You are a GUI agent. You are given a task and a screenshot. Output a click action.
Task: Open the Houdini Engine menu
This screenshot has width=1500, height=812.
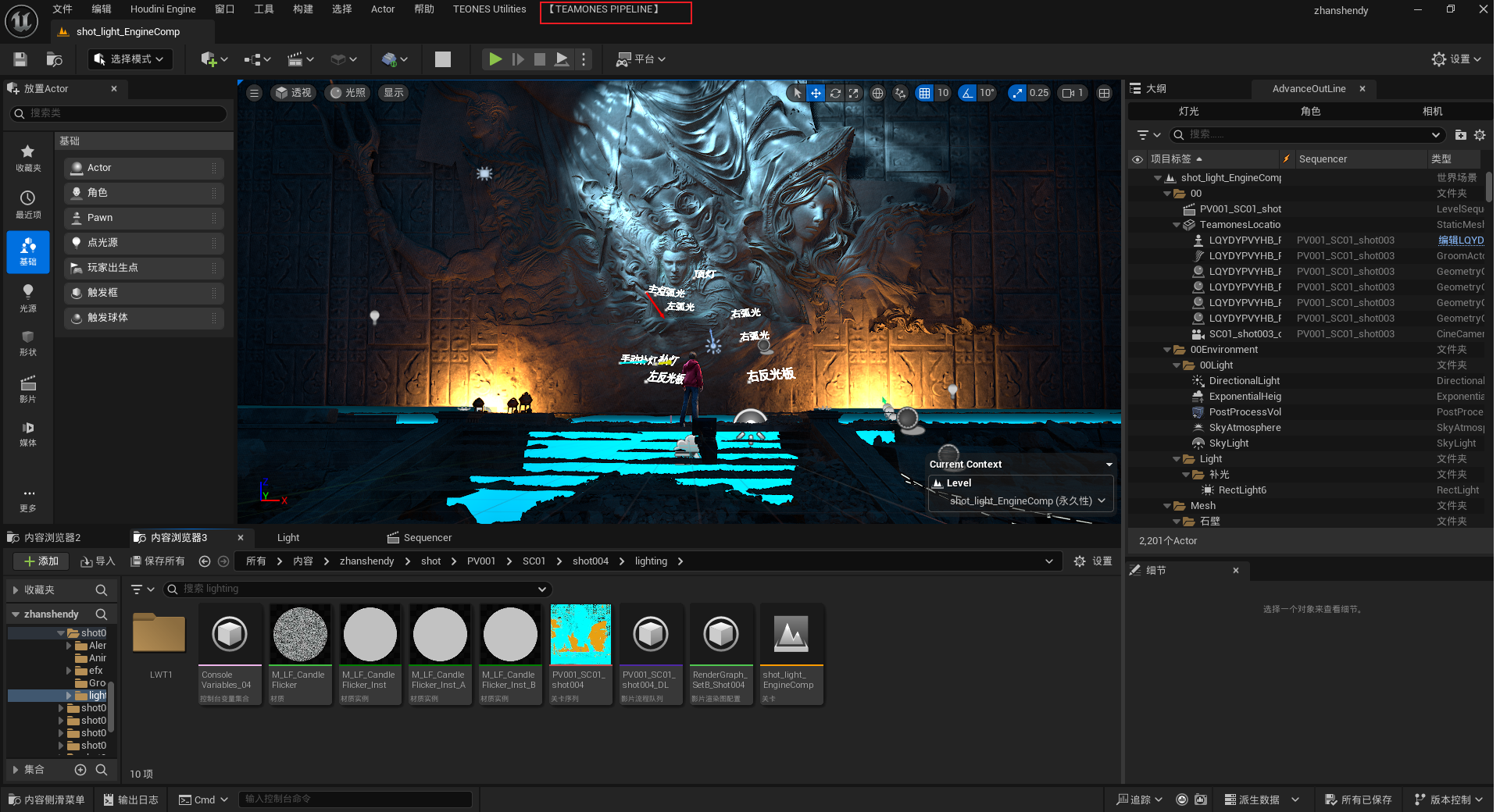pos(162,9)
